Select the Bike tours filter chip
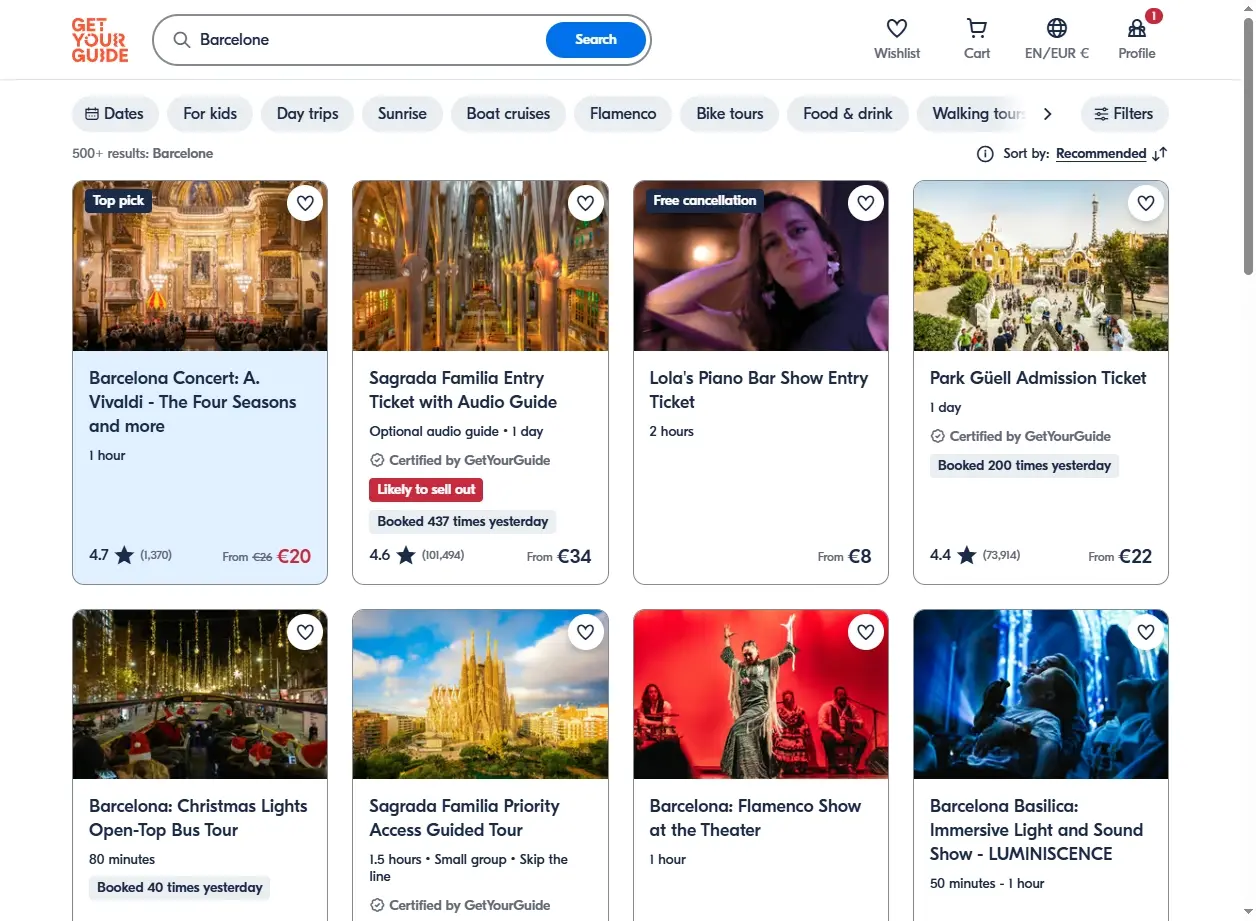 pyautogui.click(x=730, y=114)
